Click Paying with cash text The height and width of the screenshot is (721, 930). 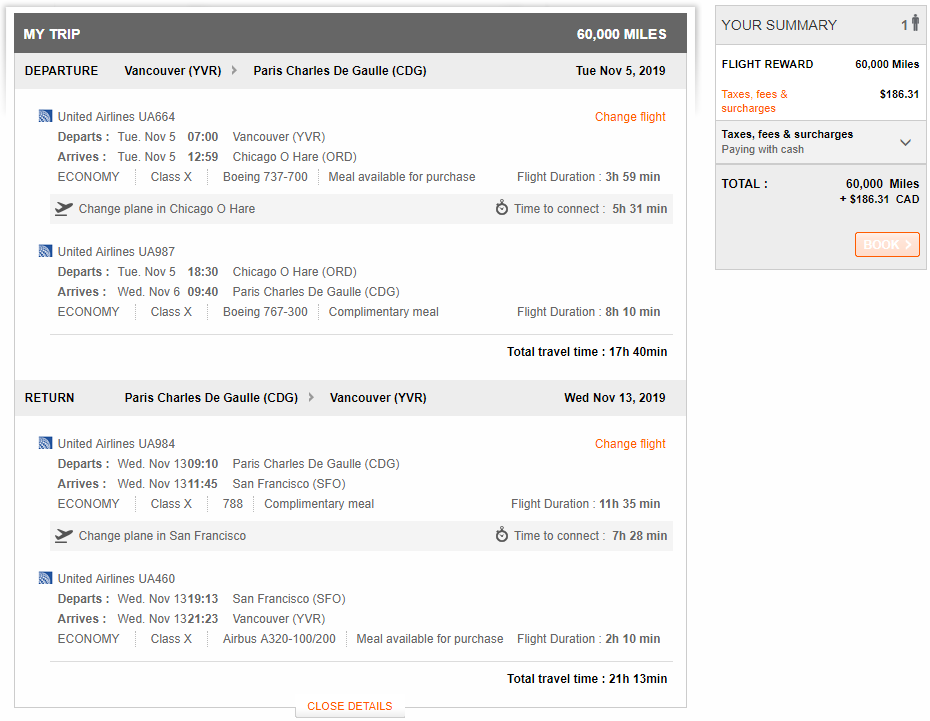click(762, 149)
